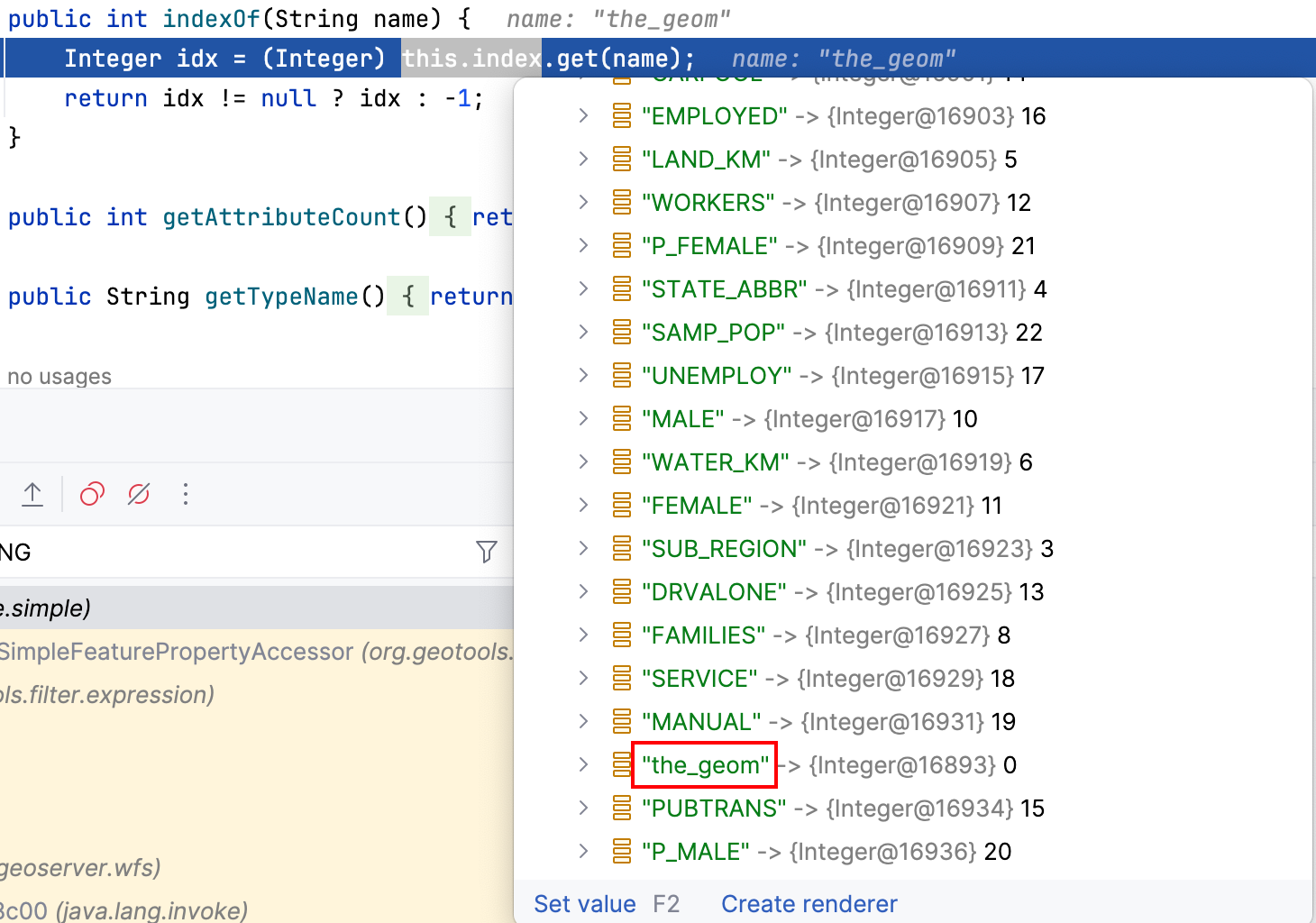Expand the "P_MALE" map entry
Screen dimensions: 1316x923
pyautogui.click(x=583, y=852)
